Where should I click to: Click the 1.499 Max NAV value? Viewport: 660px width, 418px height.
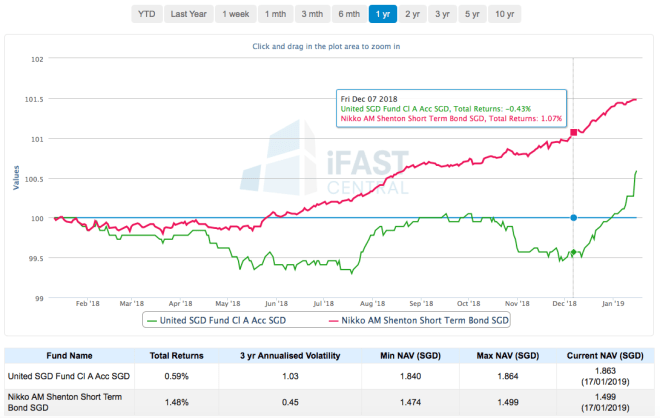coord(508,402)
